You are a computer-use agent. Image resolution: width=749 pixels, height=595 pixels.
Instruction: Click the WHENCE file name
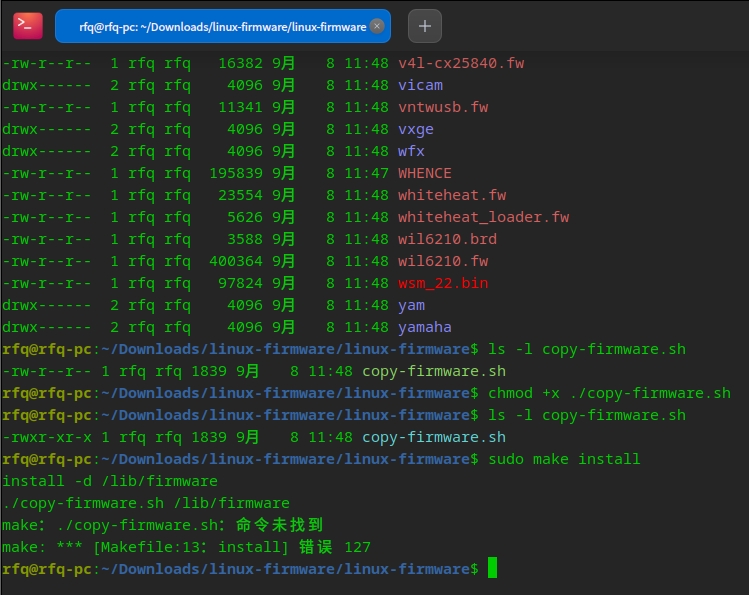tap(425, 173)
